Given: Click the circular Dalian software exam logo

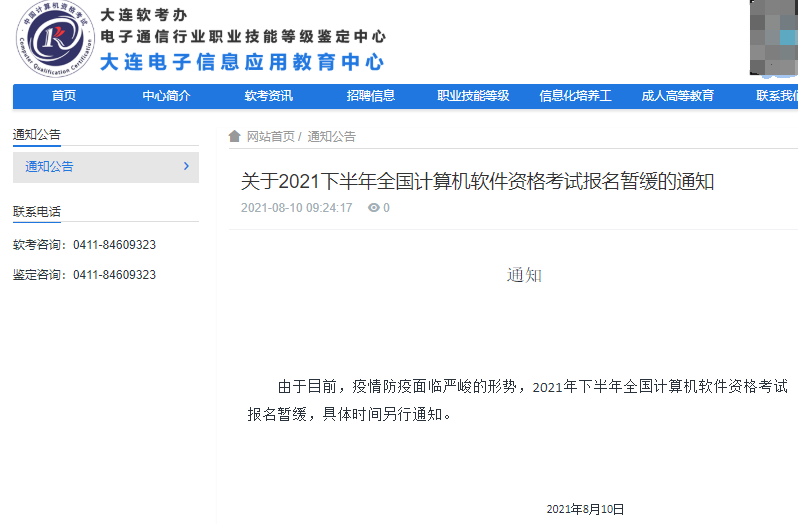Looking at the screenshot, I should 55,40.
